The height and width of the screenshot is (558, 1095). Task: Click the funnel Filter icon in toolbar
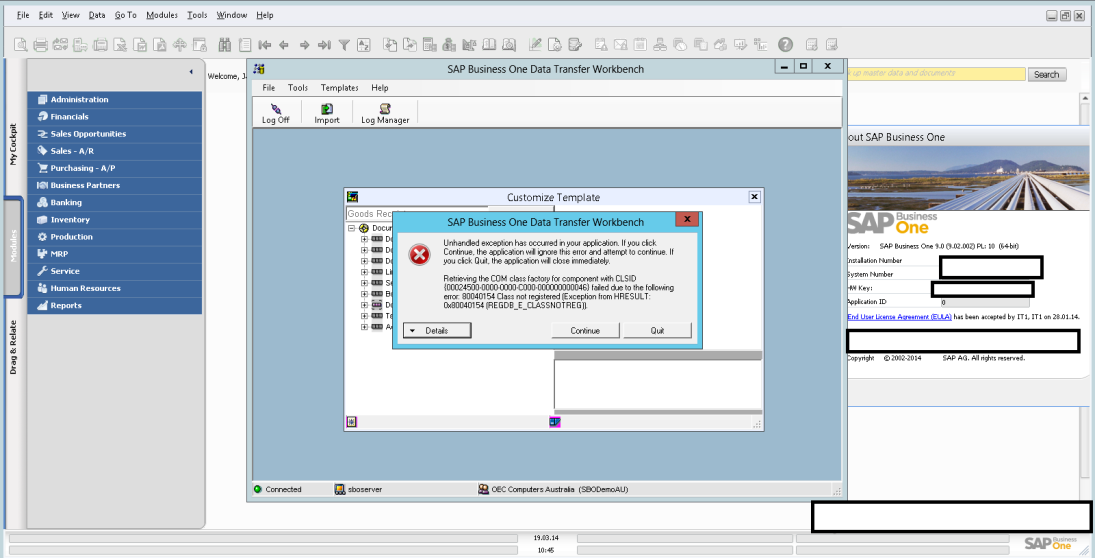coord(344,45)
